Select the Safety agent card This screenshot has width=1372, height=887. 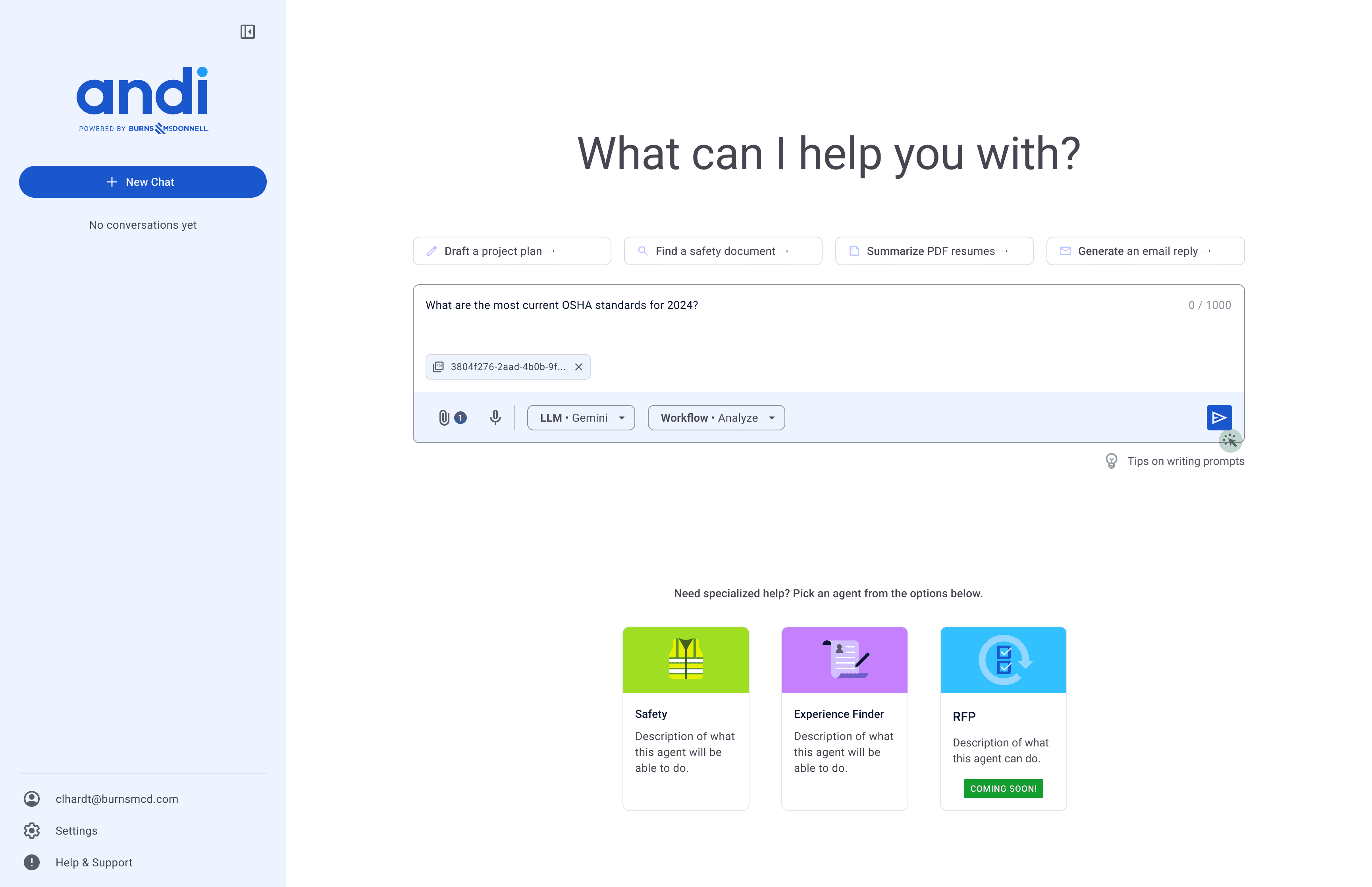click(x=685, y=718)
